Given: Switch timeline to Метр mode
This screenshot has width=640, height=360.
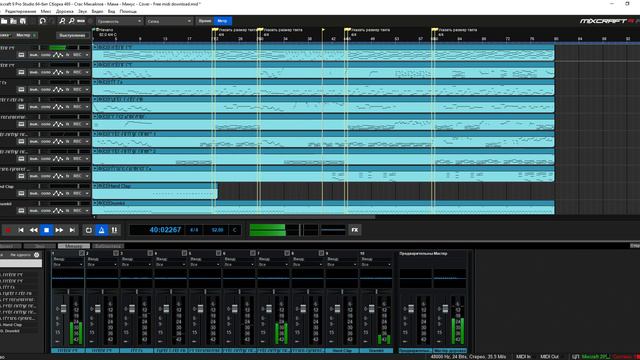Looking at the screenshot, I should pyautogui.click(x=222, y=21).
